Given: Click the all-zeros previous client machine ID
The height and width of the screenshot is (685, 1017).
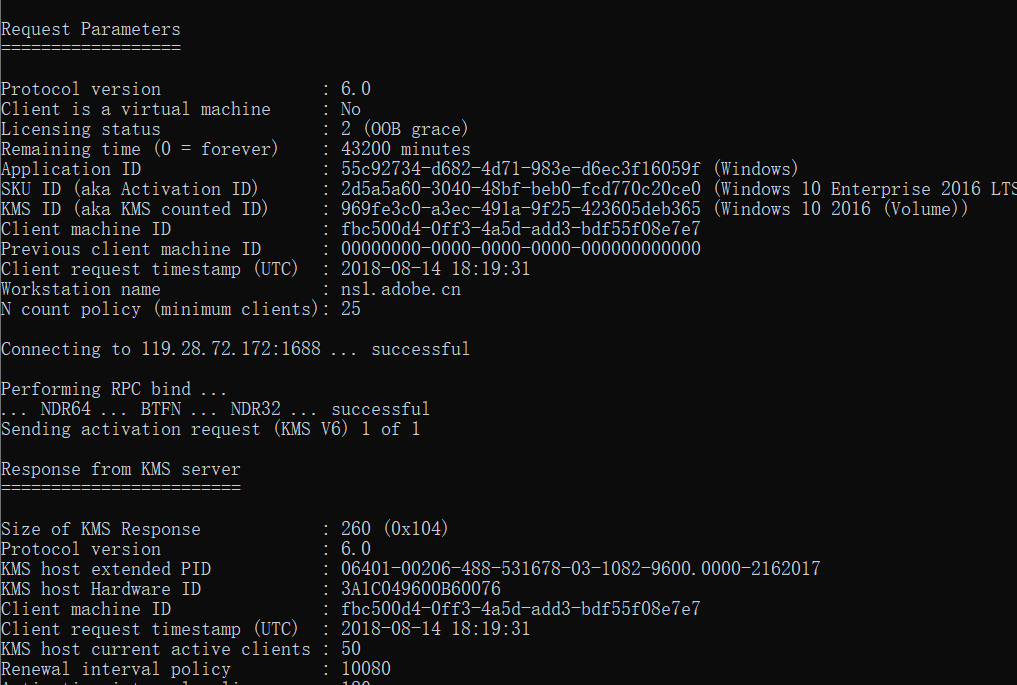Looking at the screenshot, I should coord(521,249).
